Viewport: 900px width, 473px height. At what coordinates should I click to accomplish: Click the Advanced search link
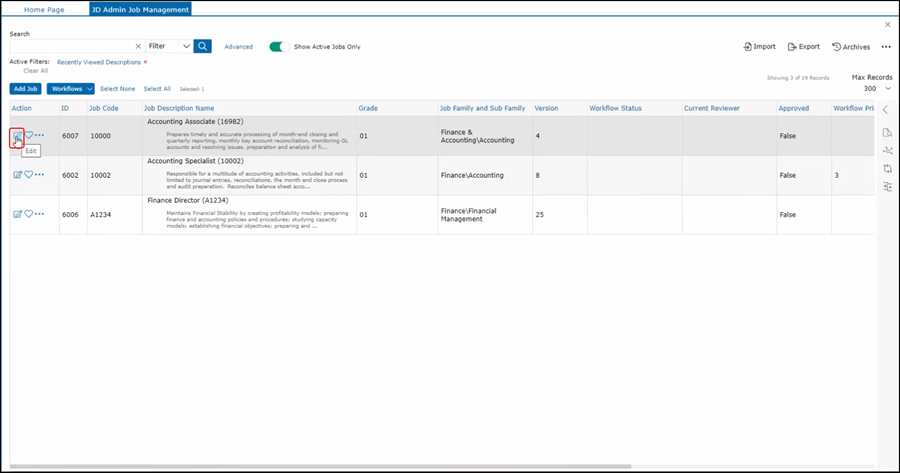(x=238, y=46)
